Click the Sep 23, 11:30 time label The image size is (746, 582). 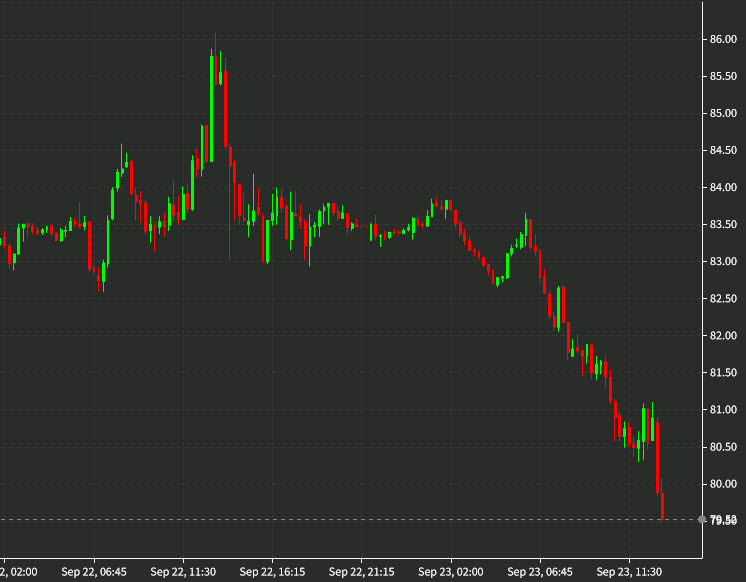628,572
